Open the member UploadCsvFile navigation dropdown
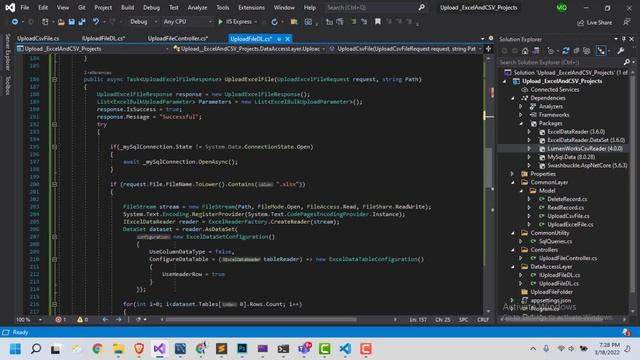Screen dimensions: 640x360 coord(406,49)
